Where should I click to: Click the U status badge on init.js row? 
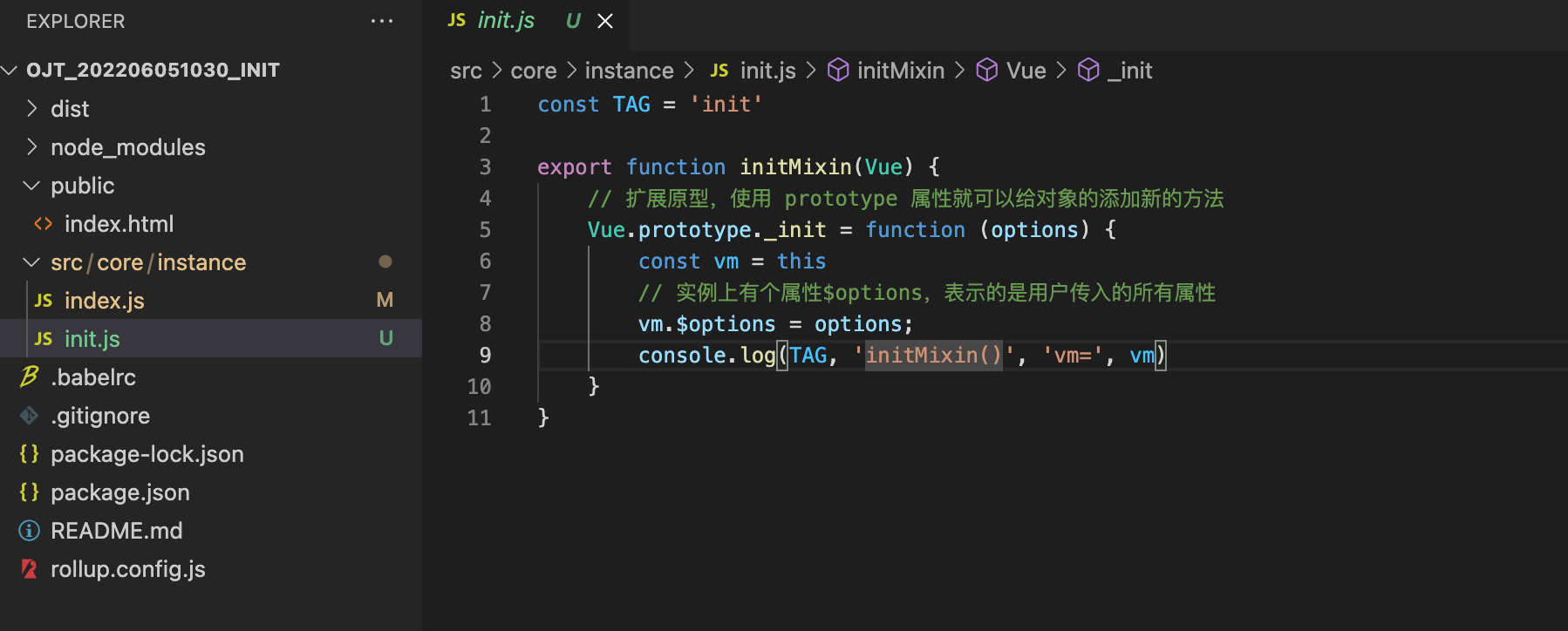[x=385, y=338]
